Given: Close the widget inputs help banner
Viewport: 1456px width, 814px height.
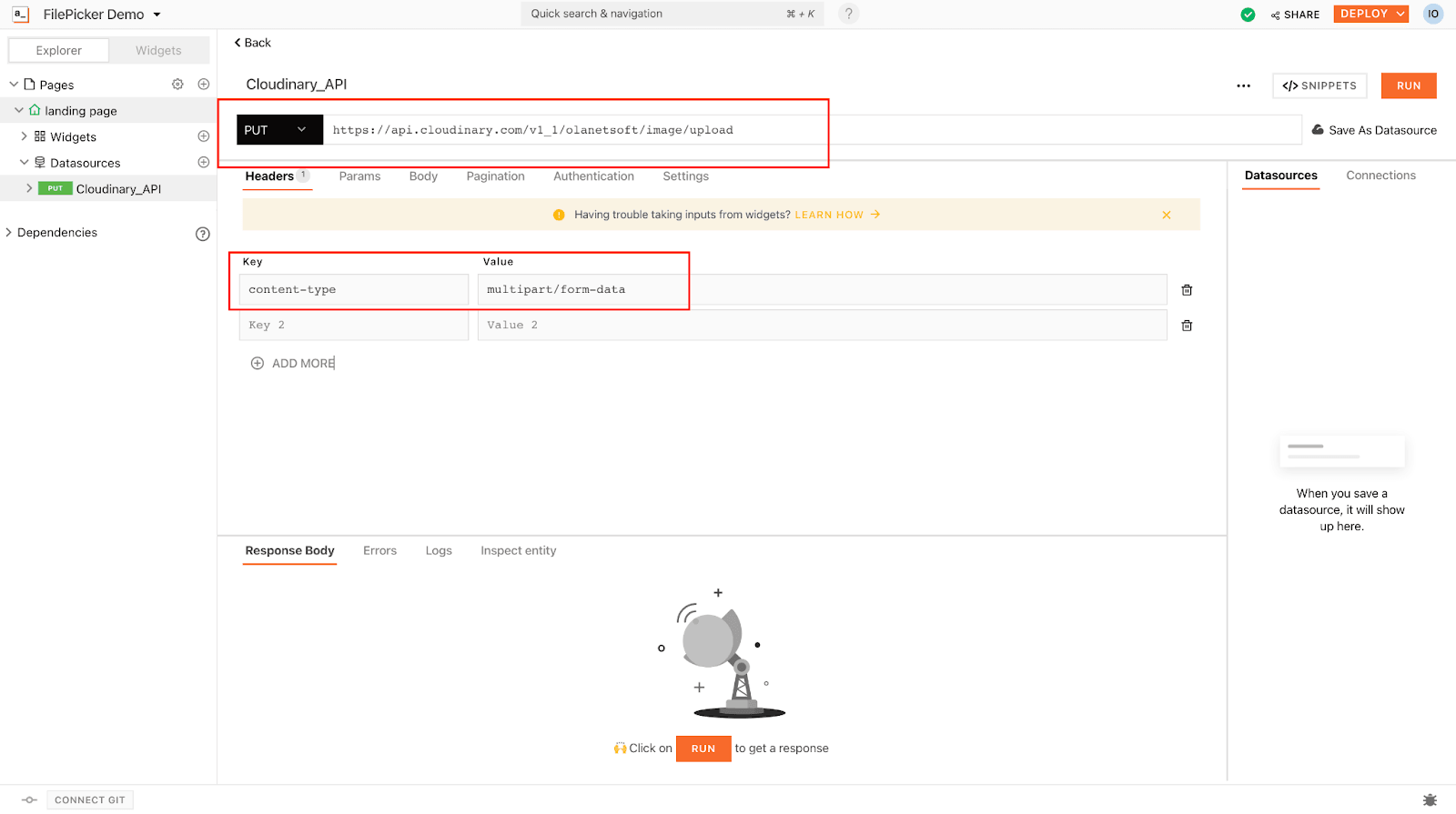Looking at the screenshot, I should click(x=1166, y=215).
